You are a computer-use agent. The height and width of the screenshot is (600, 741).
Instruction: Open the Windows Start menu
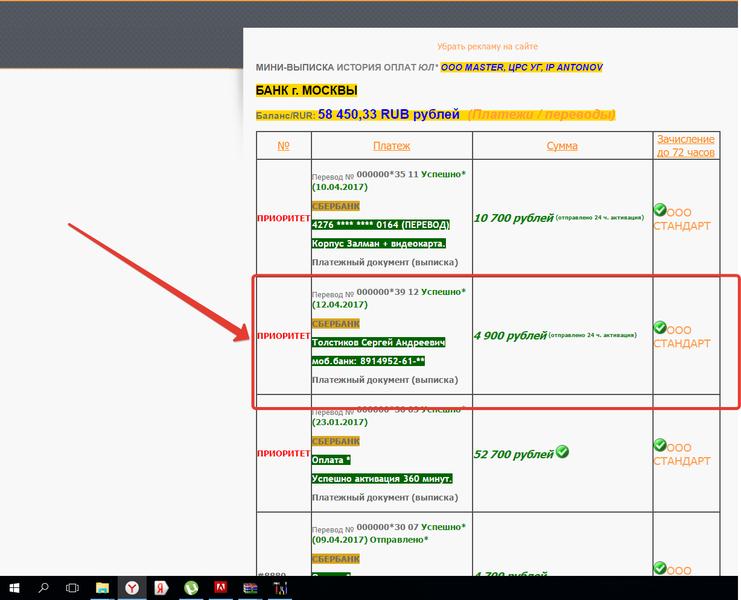point(14,588)
